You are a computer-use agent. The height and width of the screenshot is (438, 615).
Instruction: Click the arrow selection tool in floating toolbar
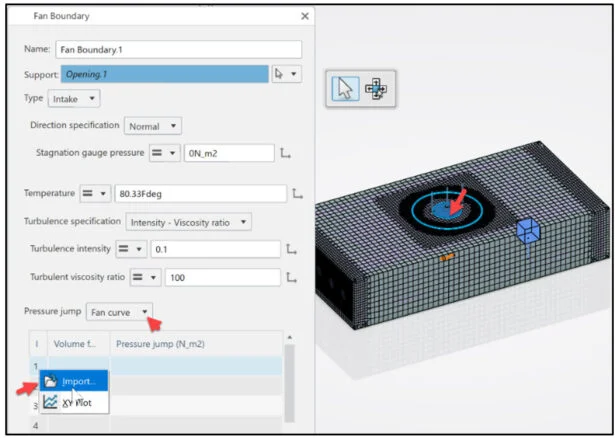click(x=346, y=88)
